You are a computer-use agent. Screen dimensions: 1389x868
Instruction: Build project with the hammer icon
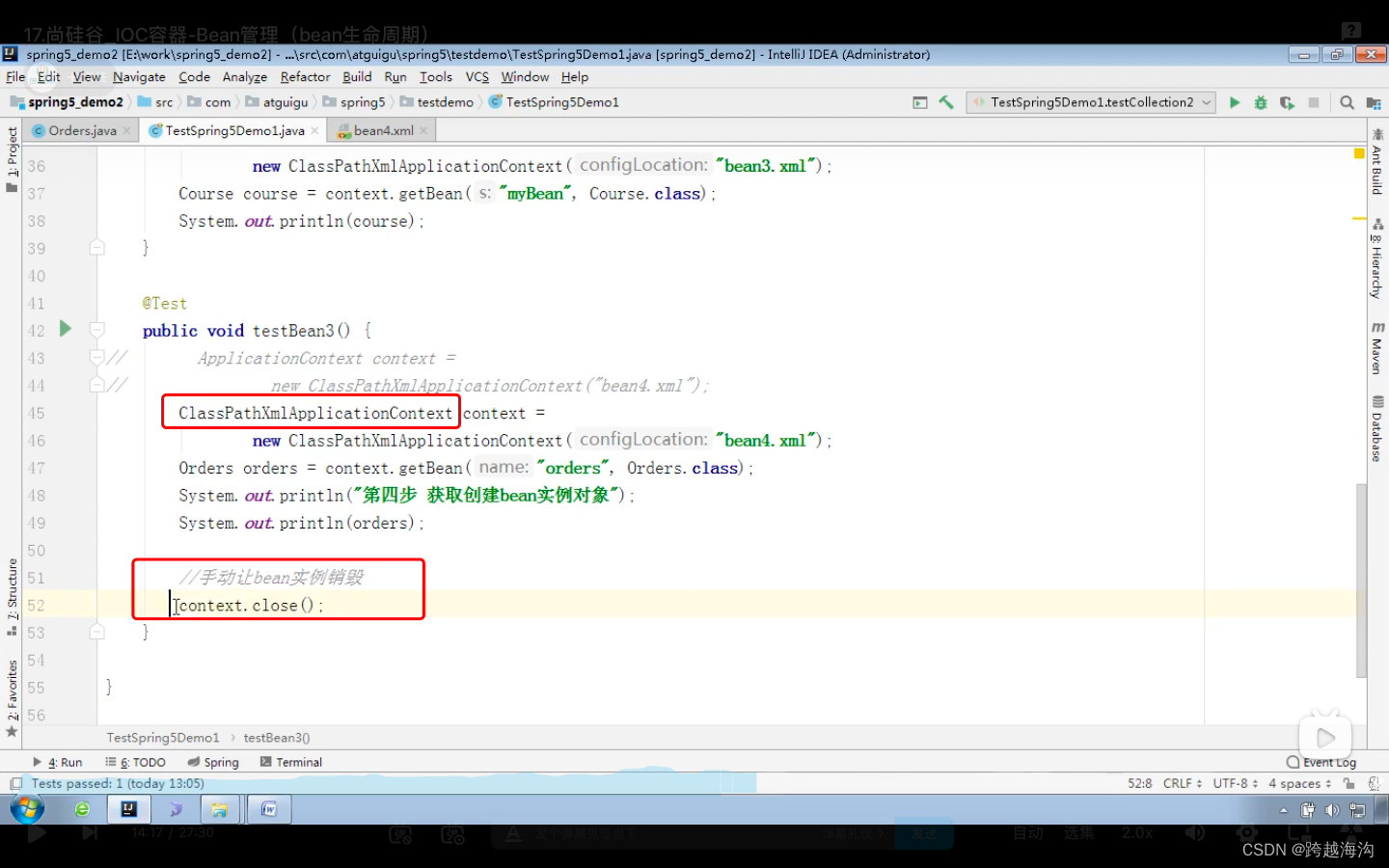(x=946, y=102)
